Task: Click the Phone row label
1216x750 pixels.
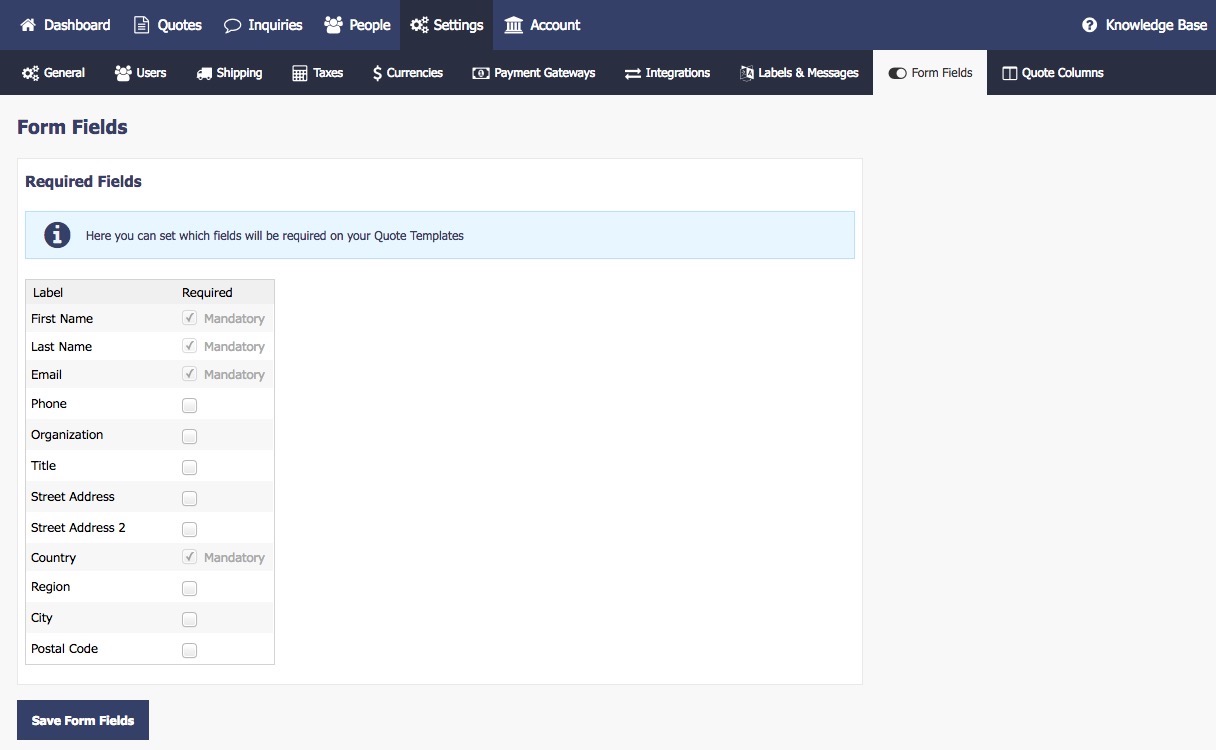Action: click(49, 404)
